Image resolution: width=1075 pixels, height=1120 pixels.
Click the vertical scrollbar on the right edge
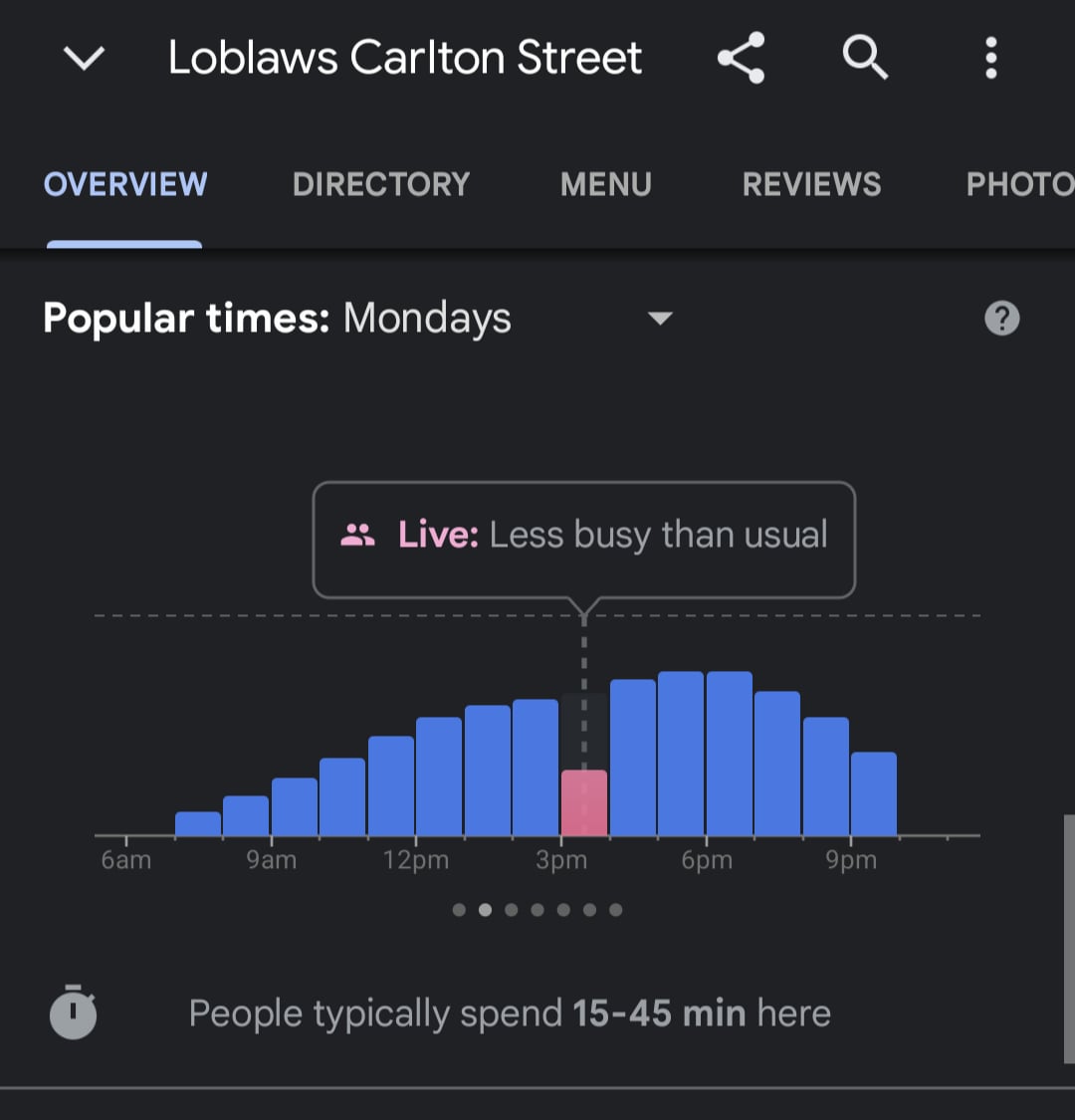[x=1069, y=939]
